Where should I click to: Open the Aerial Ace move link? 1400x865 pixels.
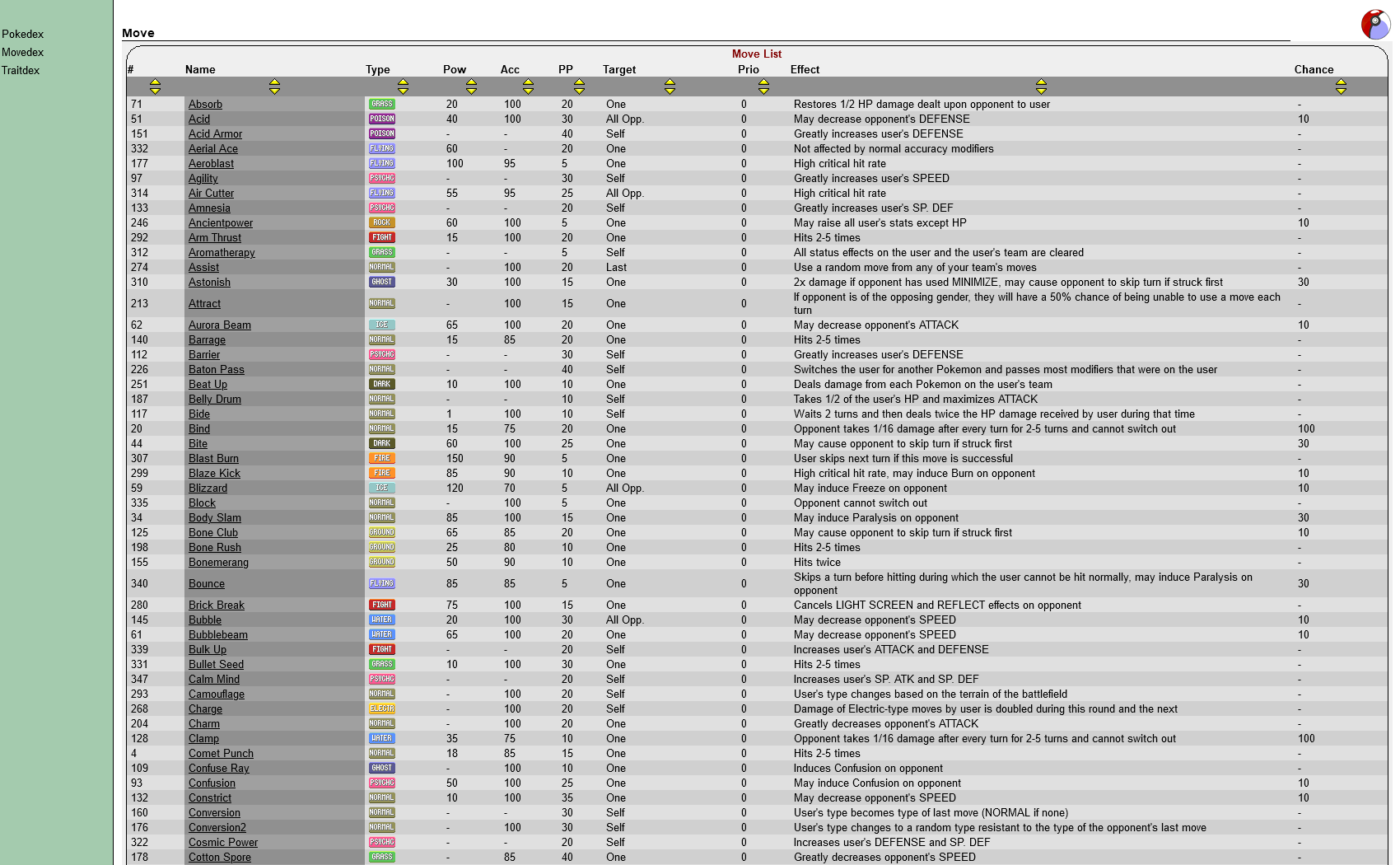click(213, 148)
